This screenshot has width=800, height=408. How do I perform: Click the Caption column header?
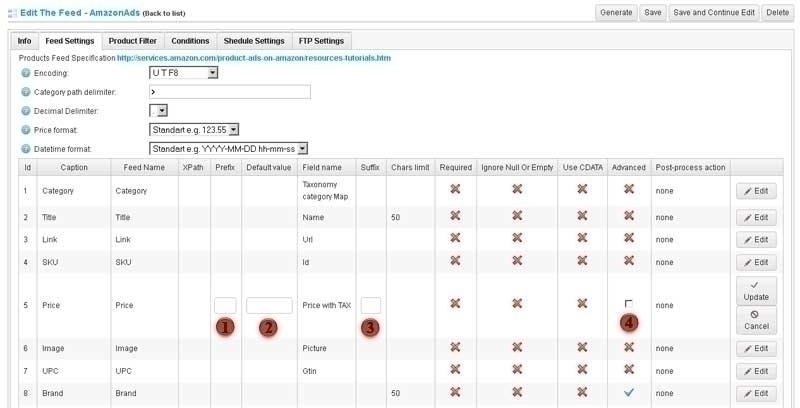74,167
